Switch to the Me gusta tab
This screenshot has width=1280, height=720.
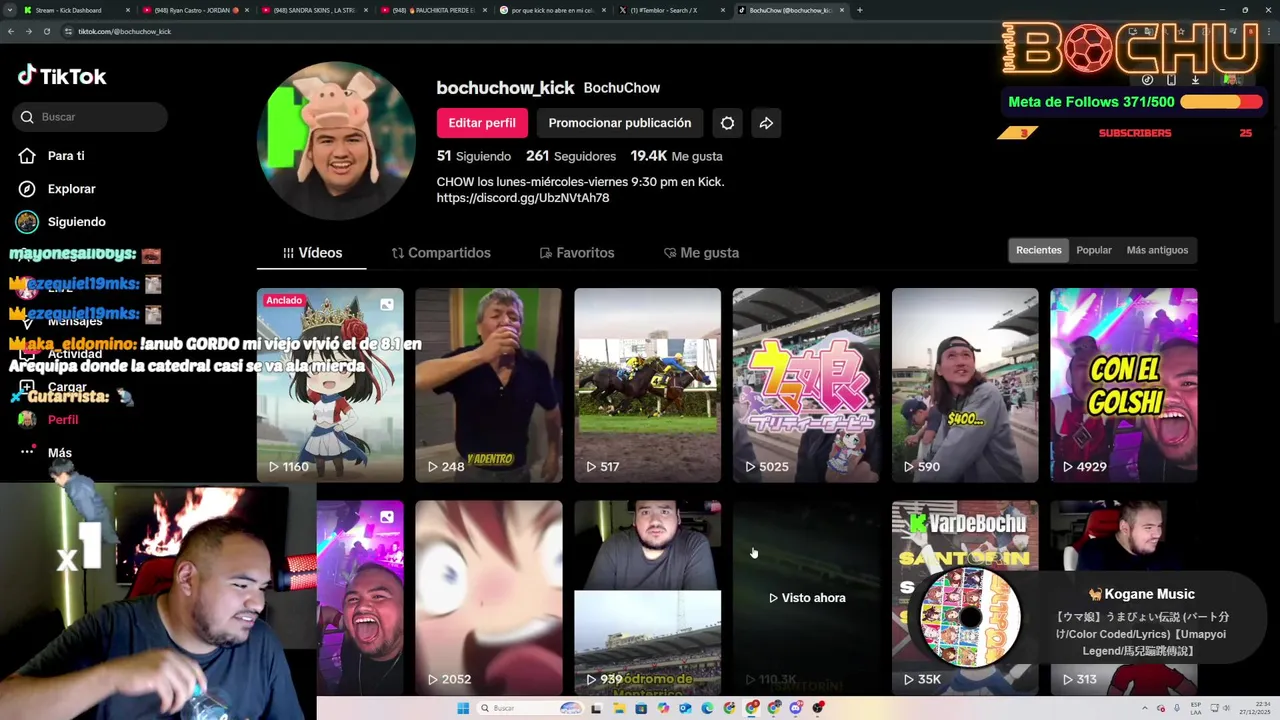(x=701, y=253)
